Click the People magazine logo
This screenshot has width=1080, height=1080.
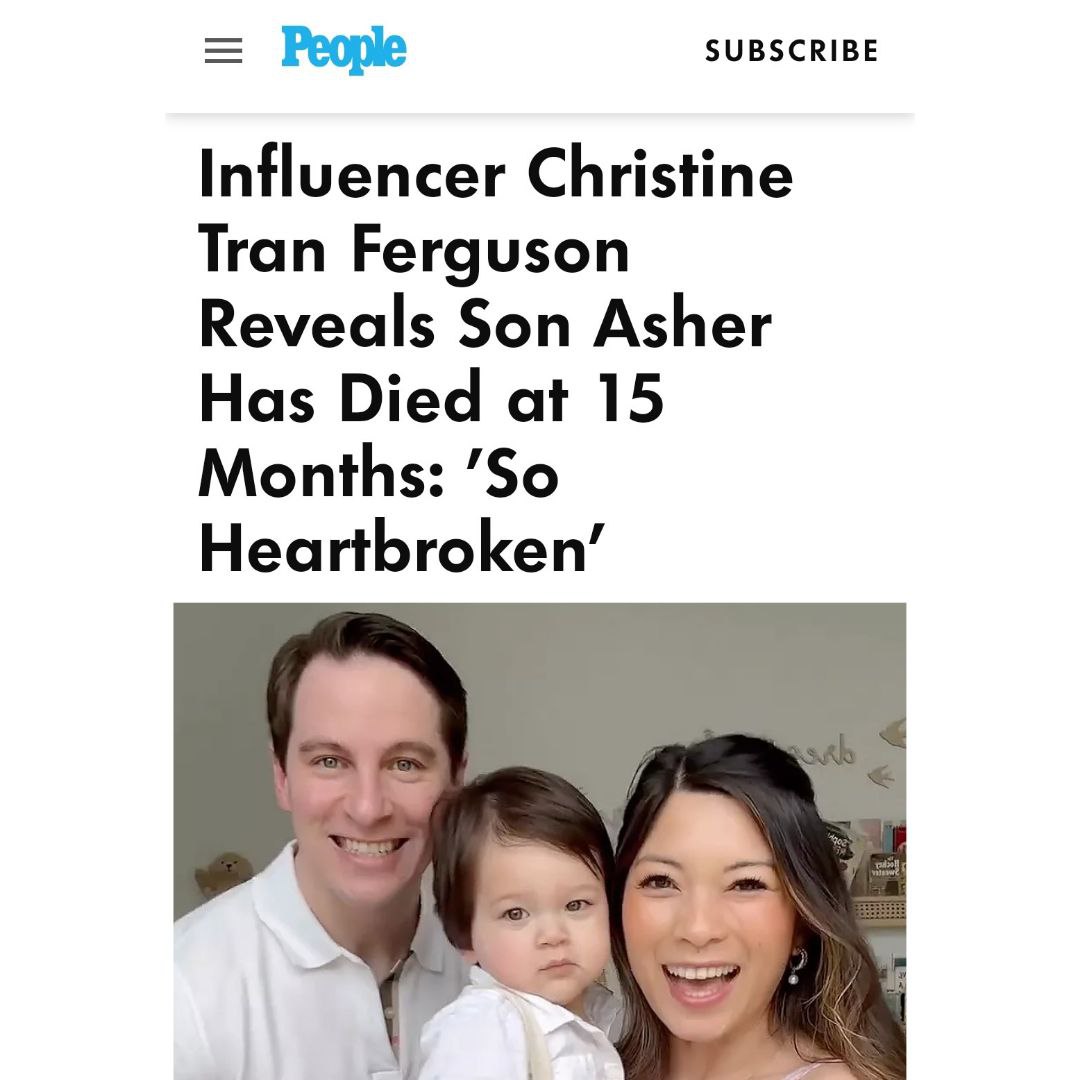(x=343, y=50)
